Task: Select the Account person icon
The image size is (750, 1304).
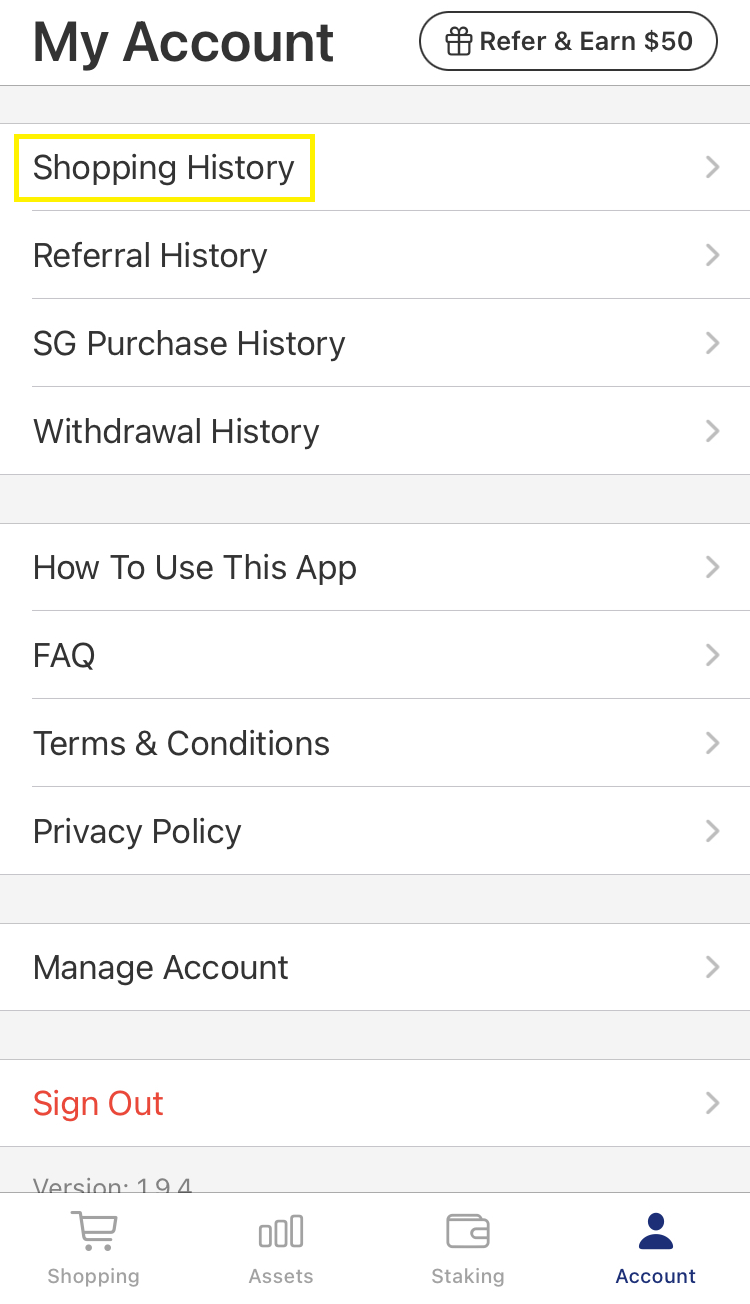Action: (x=655, y=1231)
